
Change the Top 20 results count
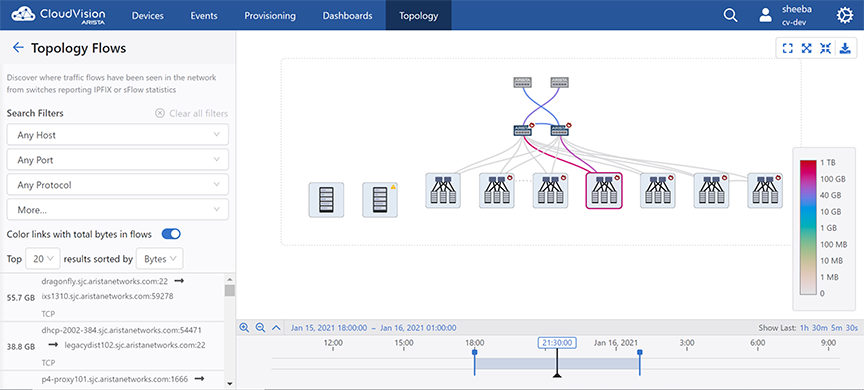(x=43, y=258)
